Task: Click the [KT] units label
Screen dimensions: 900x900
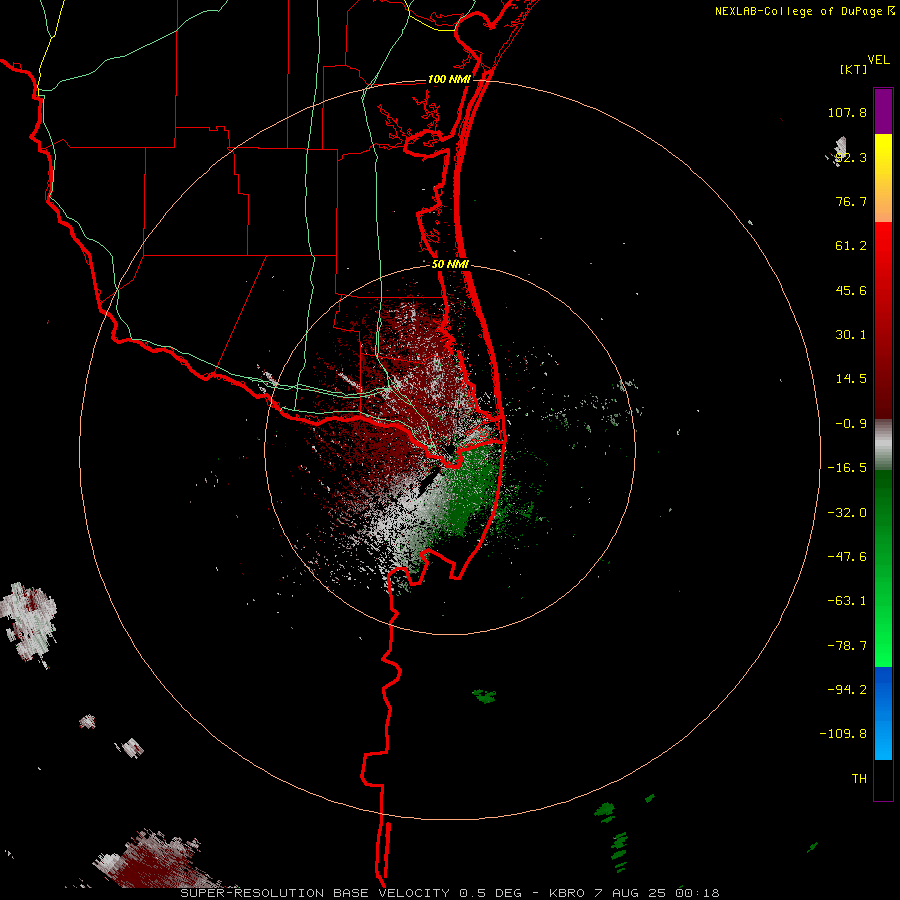Action: 854,69
